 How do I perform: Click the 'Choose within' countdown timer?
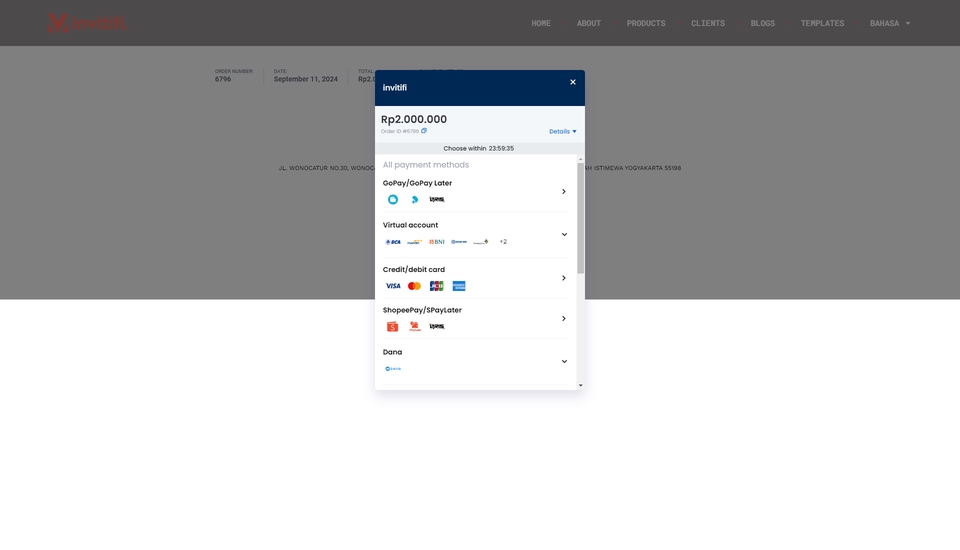click(479, 148)
